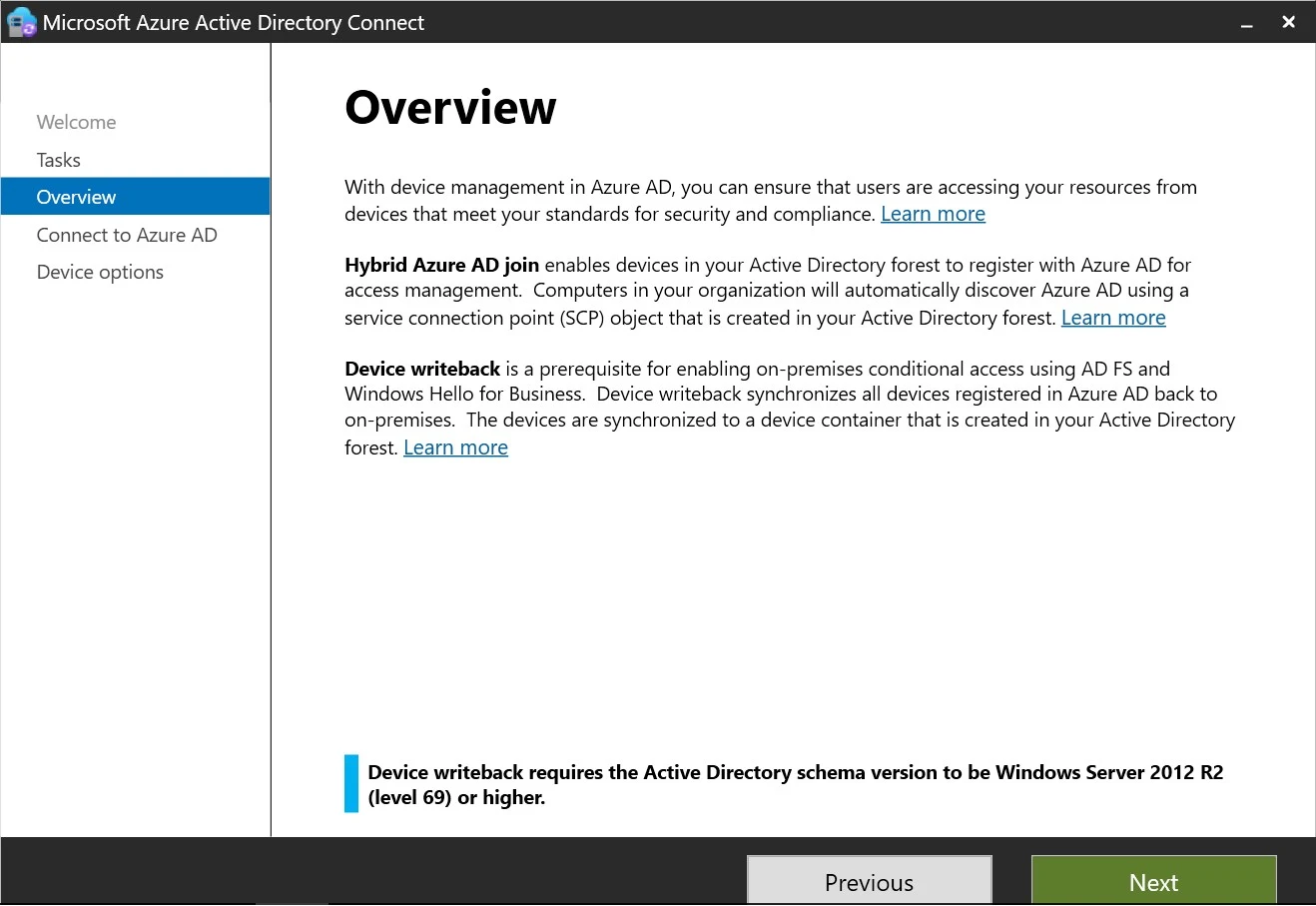Image resolution: width=1316 pixels, height=906 pixels.
Task: Select the Tasks step in sidebar
Action: point(58,160)
